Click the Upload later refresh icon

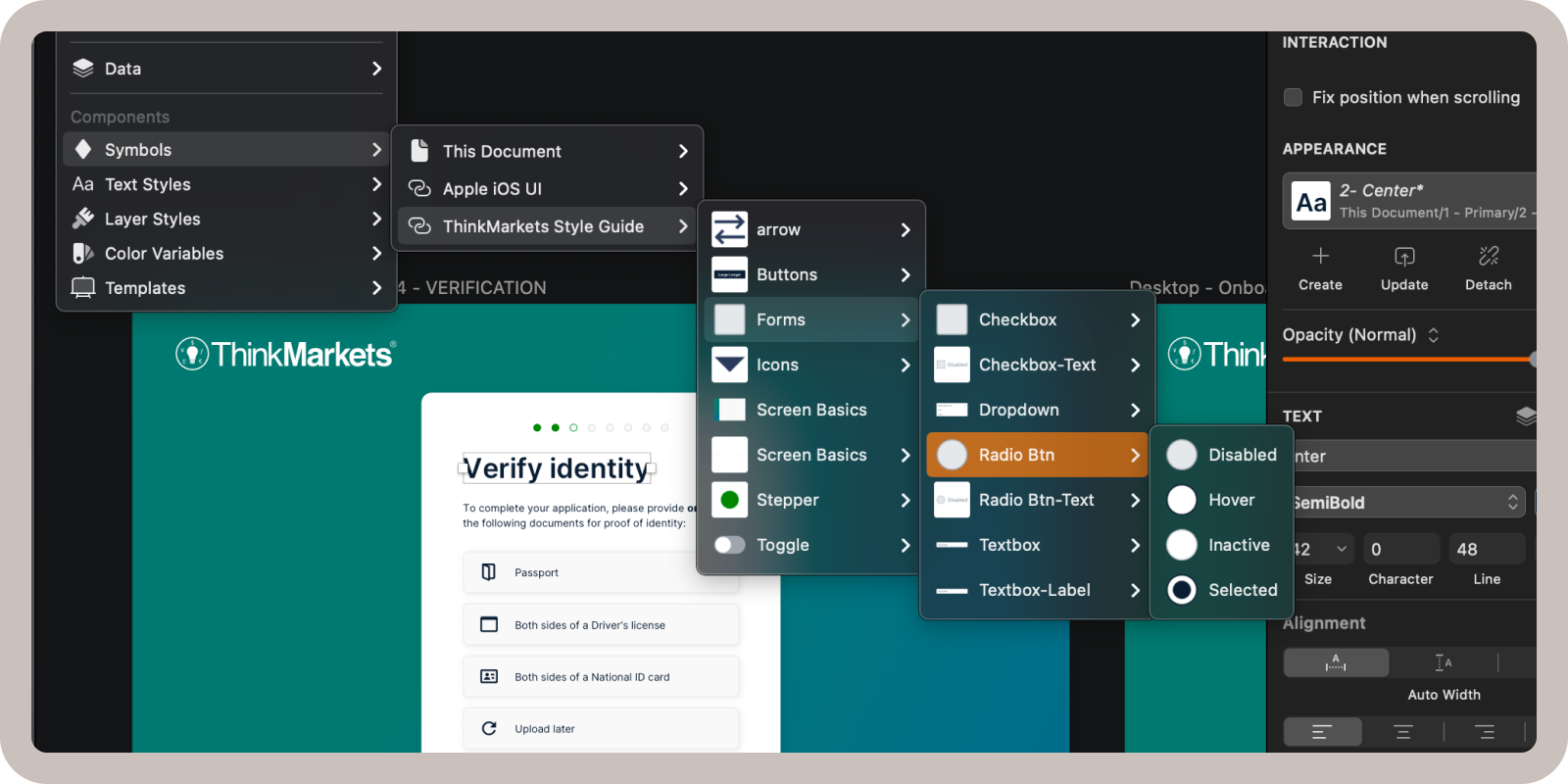(x=488, y=728)
